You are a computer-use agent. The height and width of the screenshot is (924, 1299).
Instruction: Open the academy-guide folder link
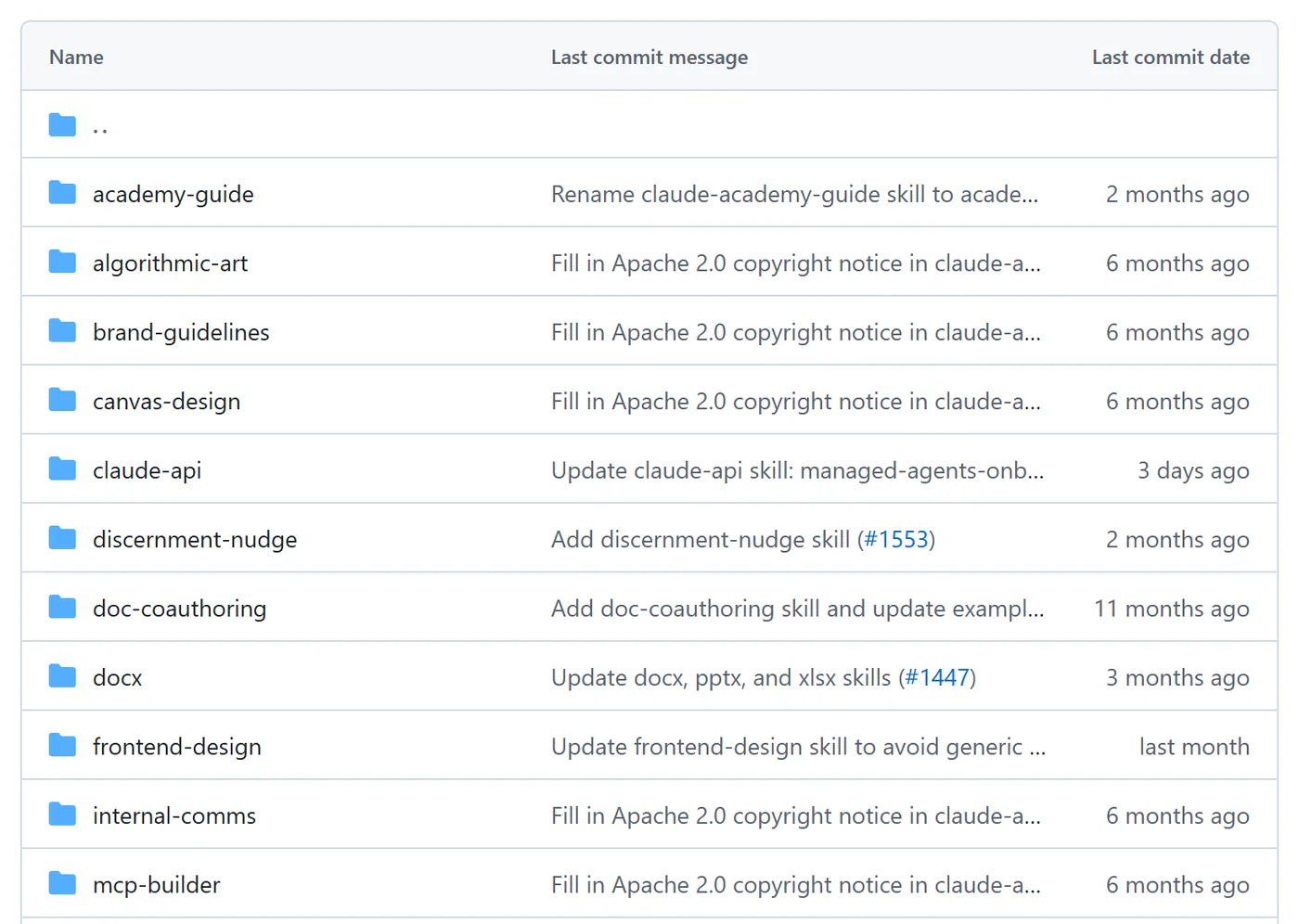174,194
